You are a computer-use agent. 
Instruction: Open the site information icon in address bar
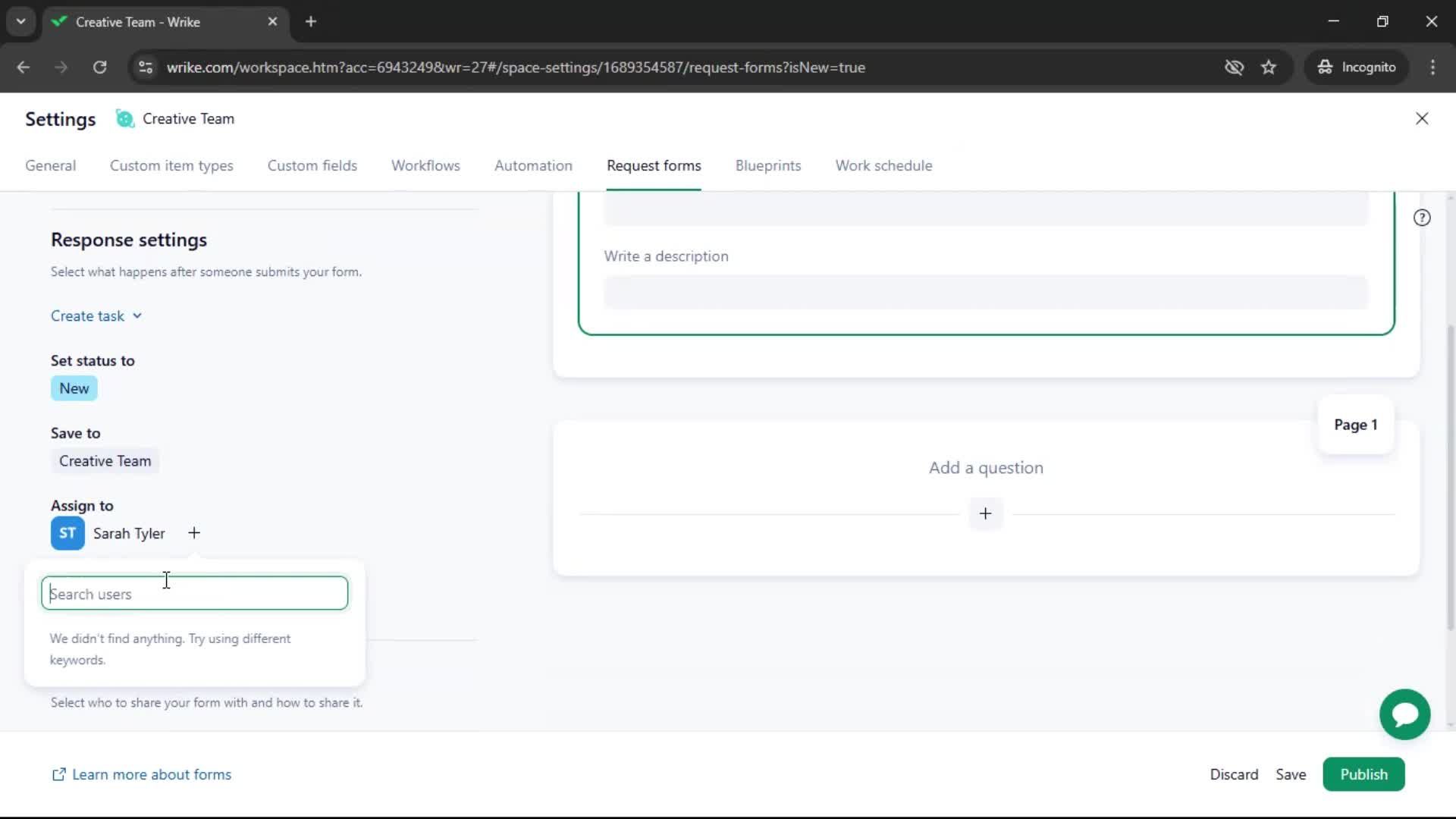(146, 67)
